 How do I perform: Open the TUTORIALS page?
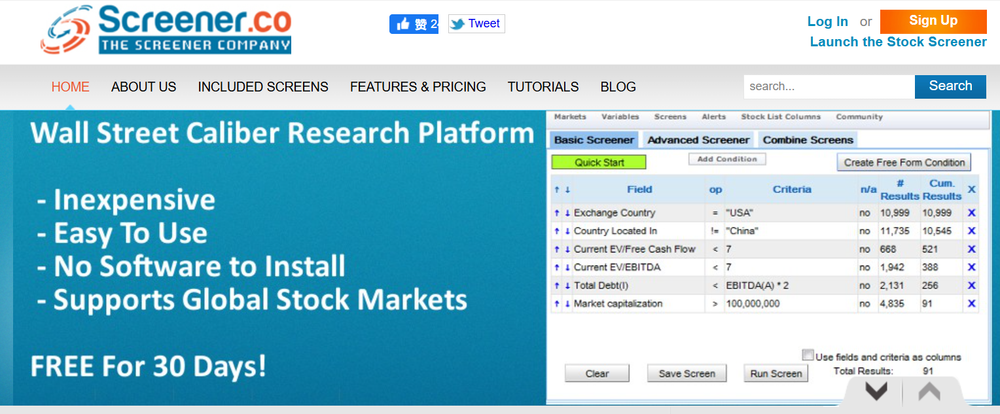click(543, 87)
